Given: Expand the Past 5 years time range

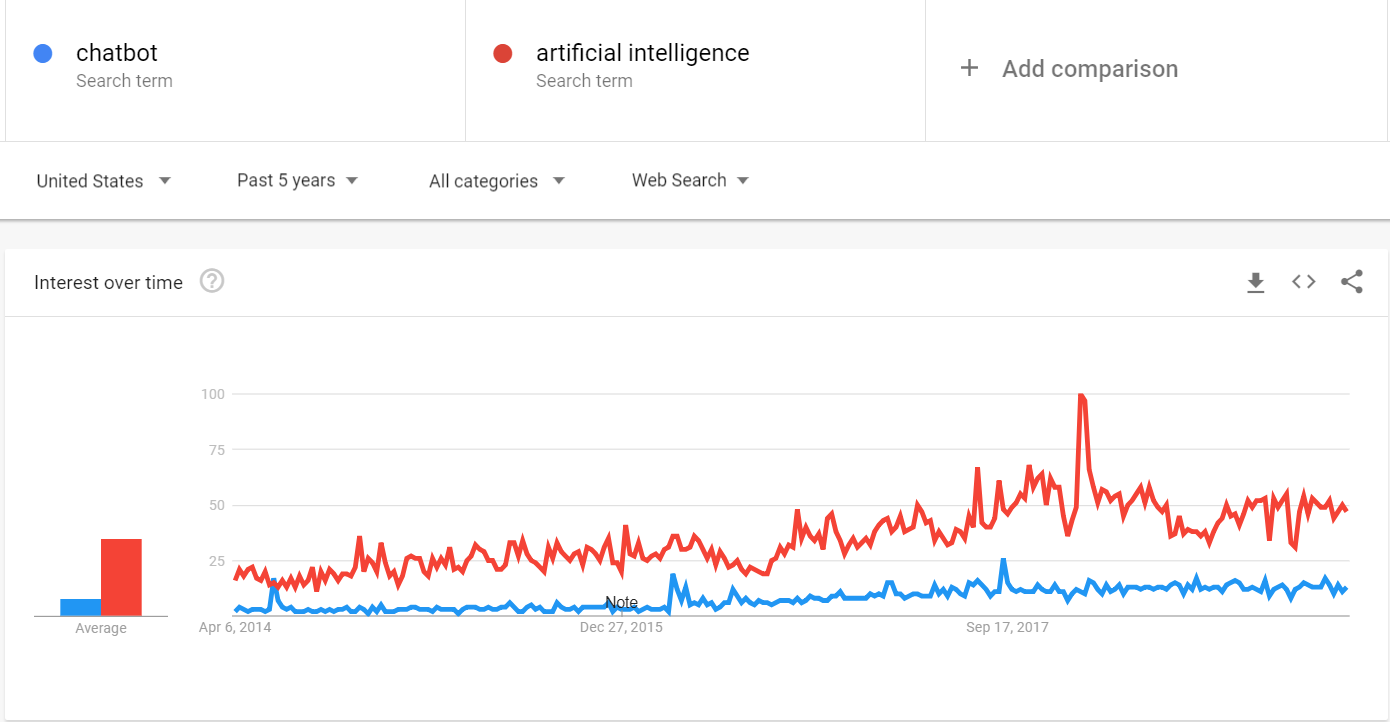Looking at the screenshot, I should tap(297, 180).
